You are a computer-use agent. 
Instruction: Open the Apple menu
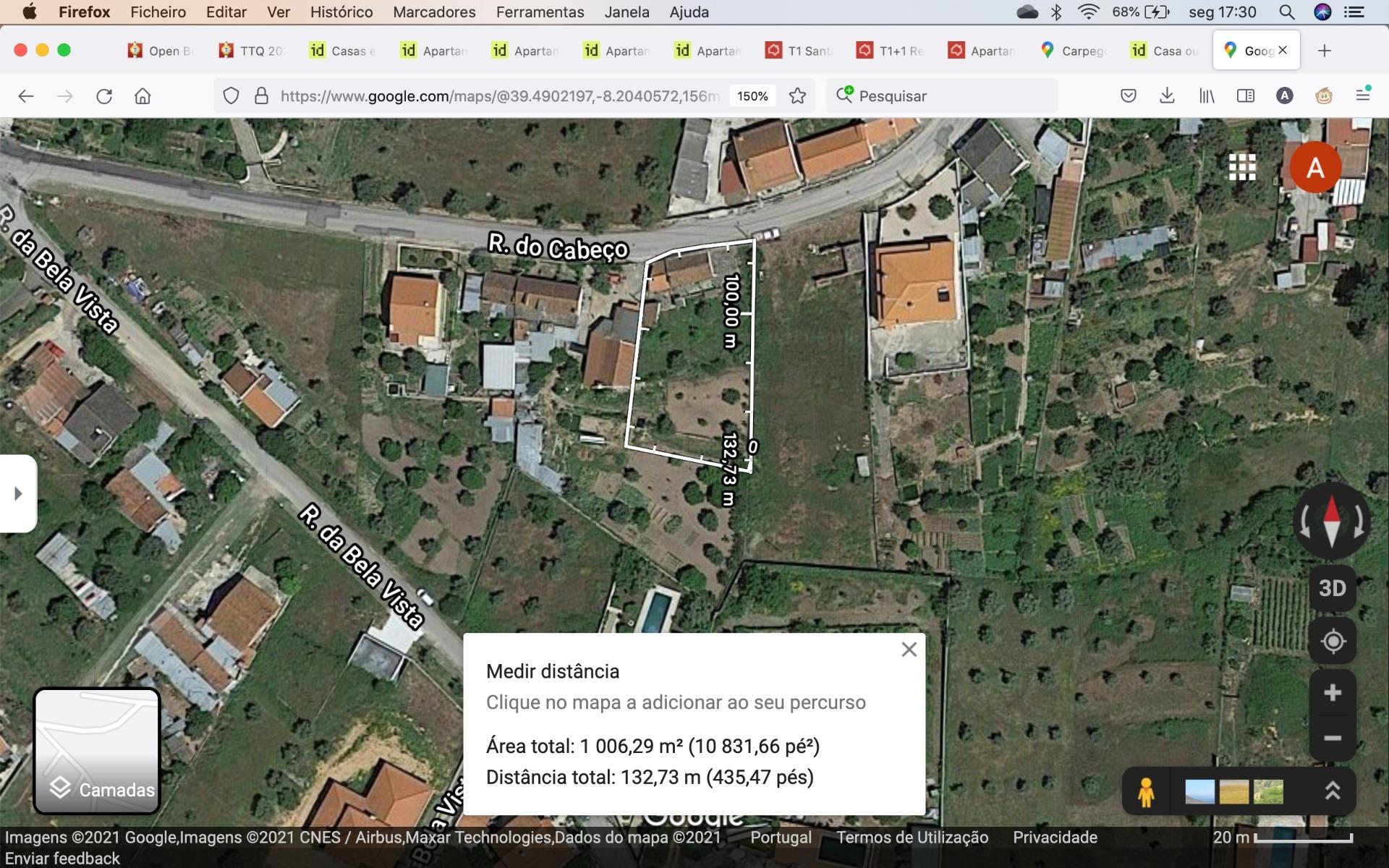tap(30, 12)
